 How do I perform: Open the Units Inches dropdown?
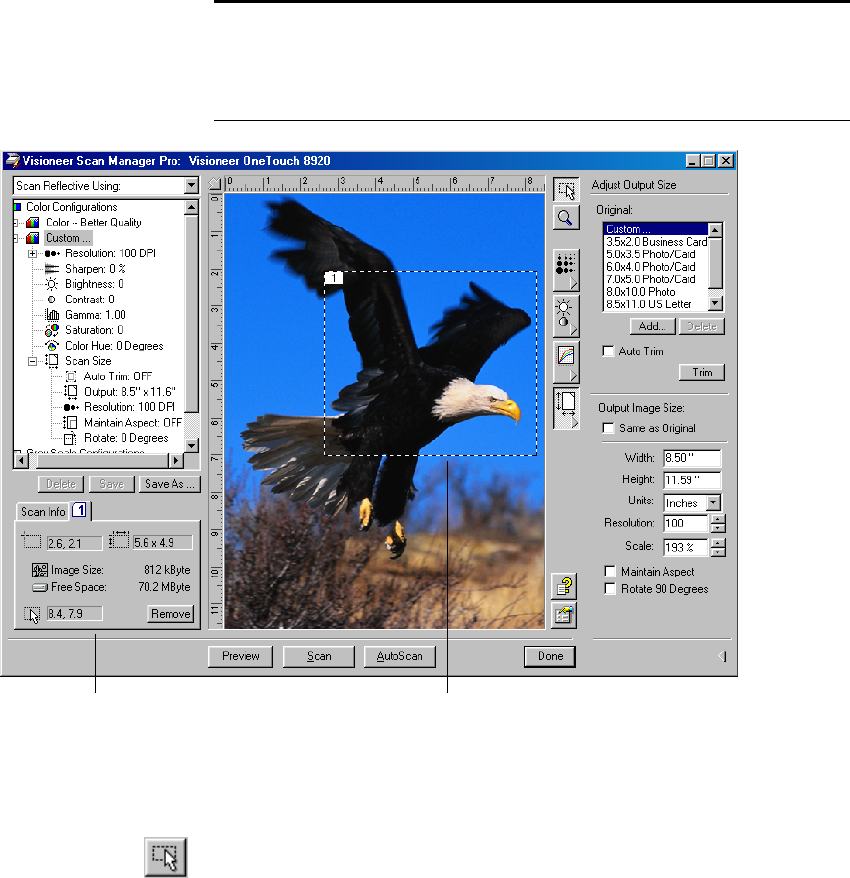click(x=713, y=502)
